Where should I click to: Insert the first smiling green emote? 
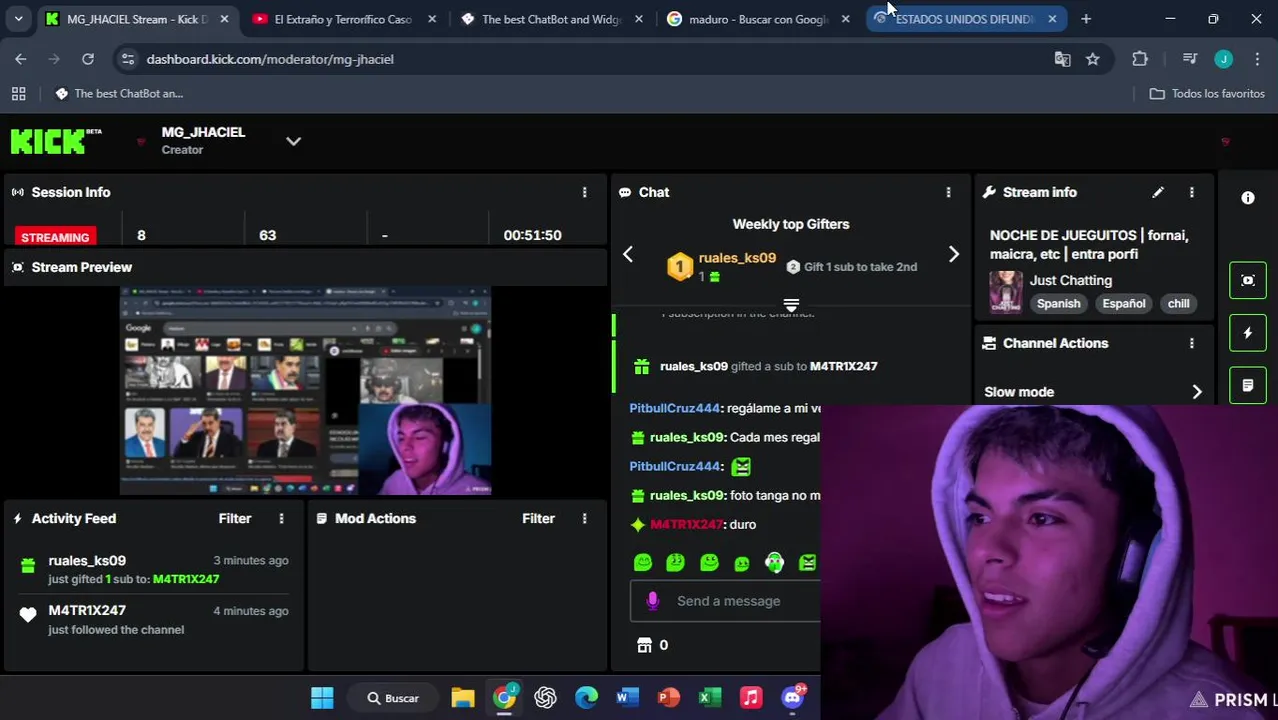pyautogui.click(x=643, y=563)
